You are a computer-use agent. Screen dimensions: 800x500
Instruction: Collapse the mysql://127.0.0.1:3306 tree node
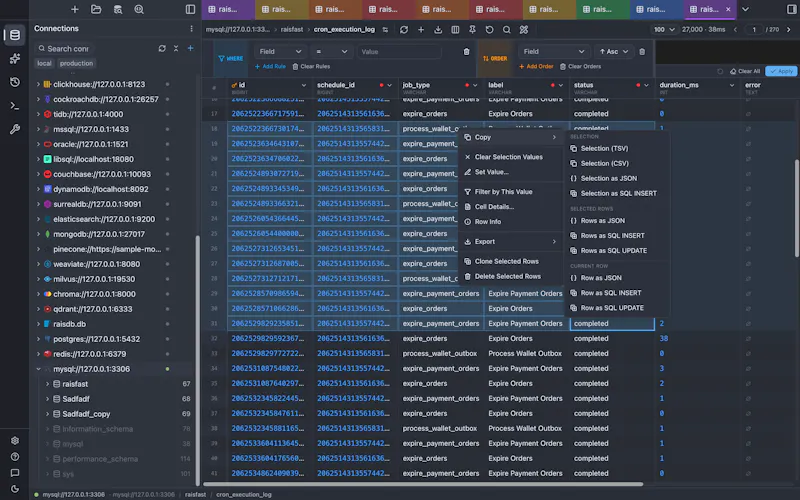pyautogui.click(x=38, y=369)
